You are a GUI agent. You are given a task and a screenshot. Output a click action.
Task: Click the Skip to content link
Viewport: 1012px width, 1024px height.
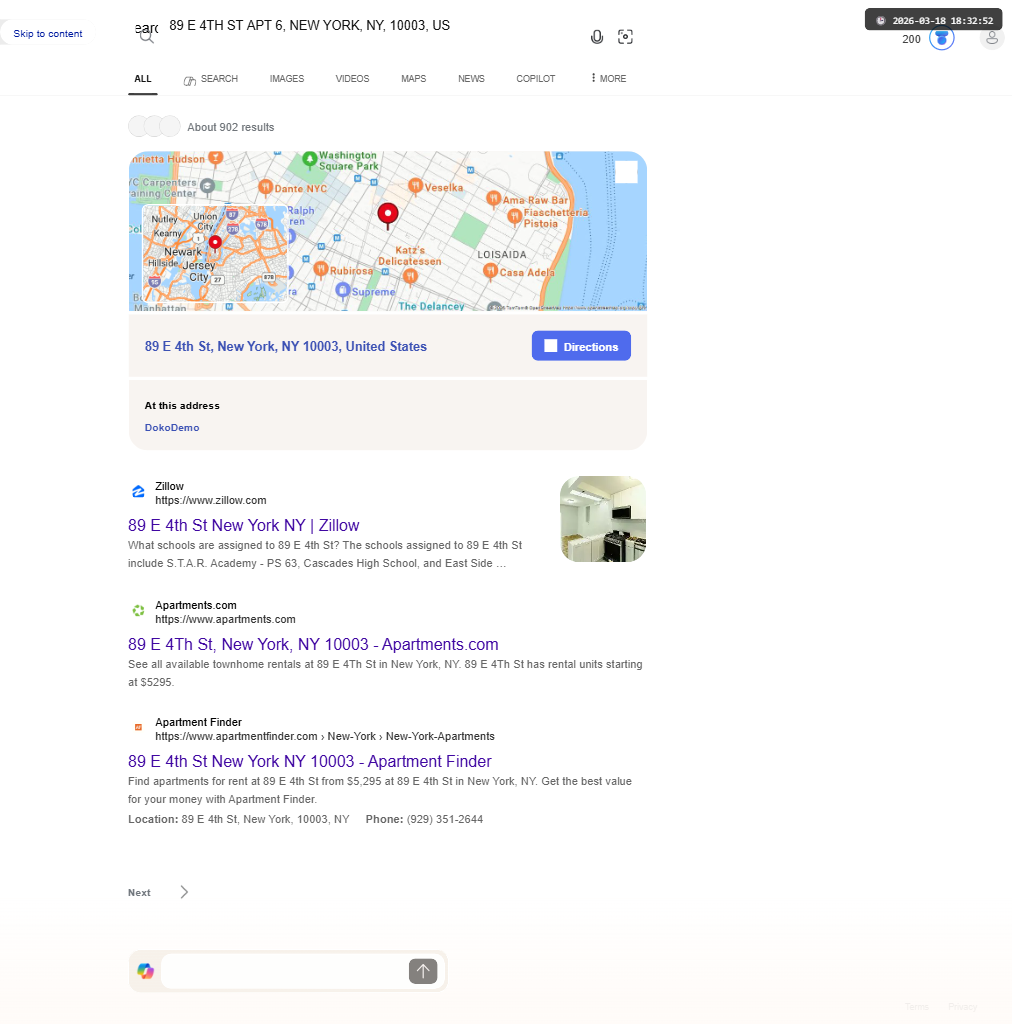click(48, 33)
